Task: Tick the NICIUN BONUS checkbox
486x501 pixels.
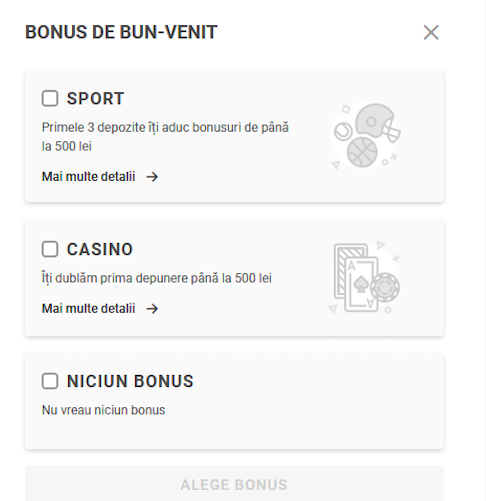Action: [x=50, y=381]
